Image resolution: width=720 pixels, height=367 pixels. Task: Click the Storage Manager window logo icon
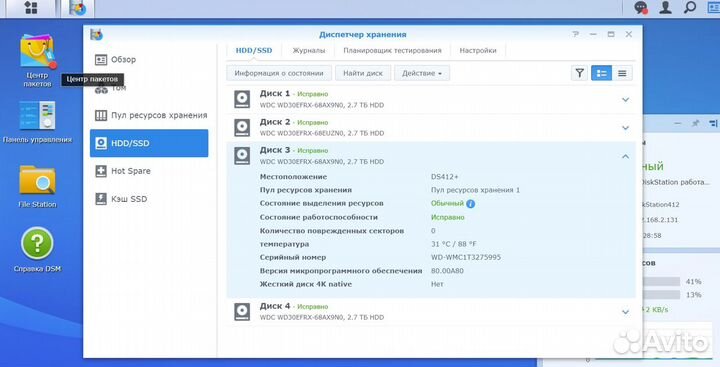tap(96, 34)
